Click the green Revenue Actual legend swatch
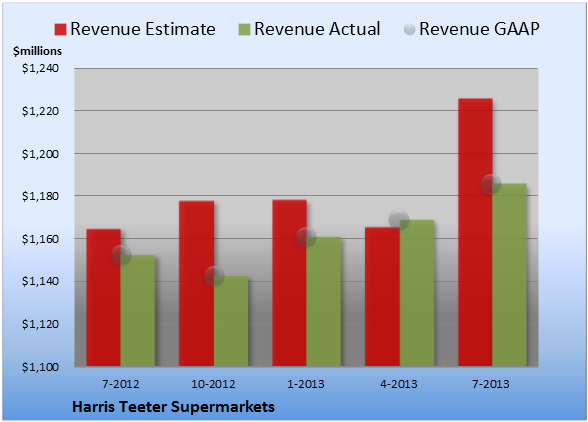588x422 pixels. coord(244,29)
